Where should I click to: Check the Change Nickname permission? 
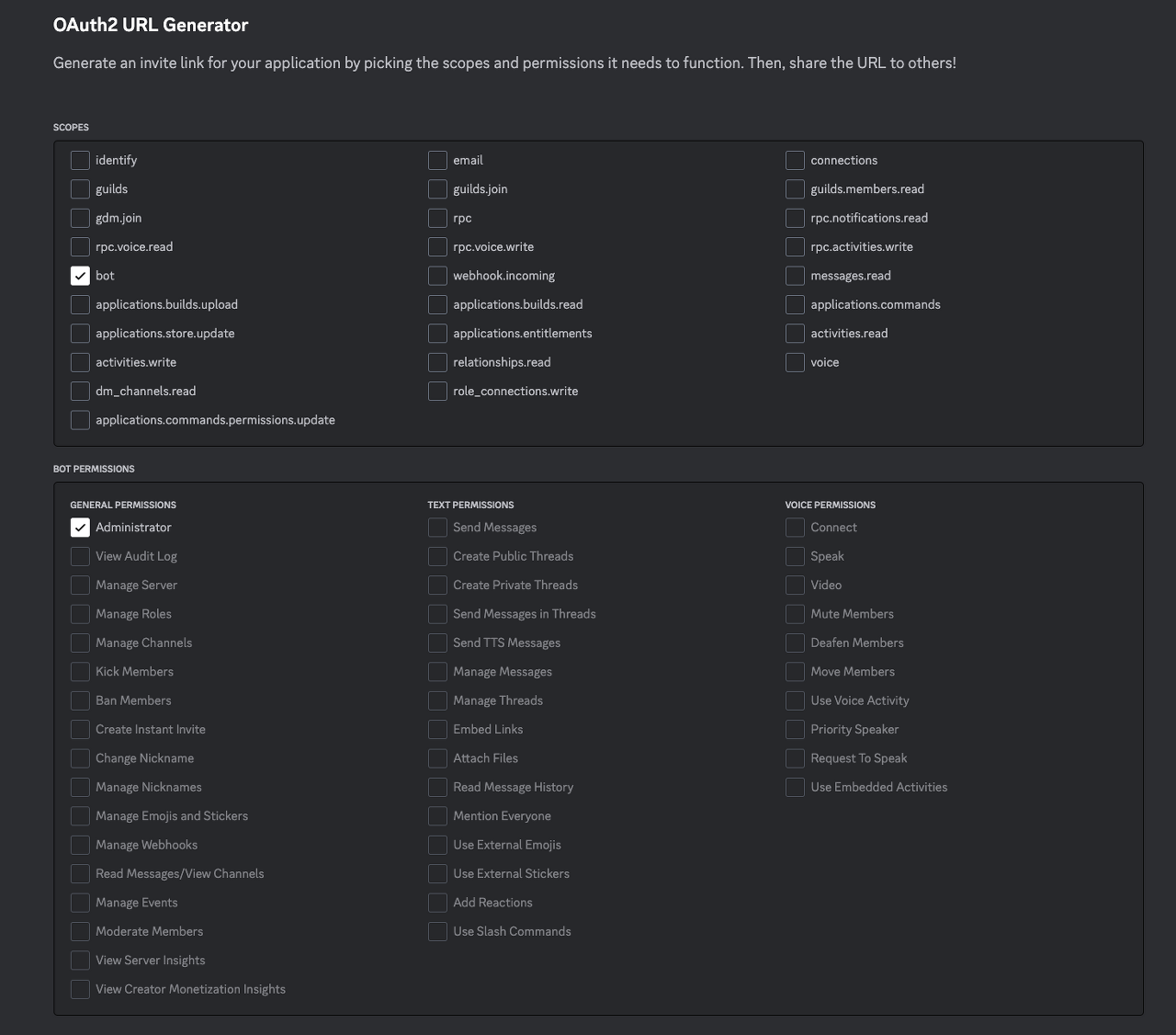80,758
